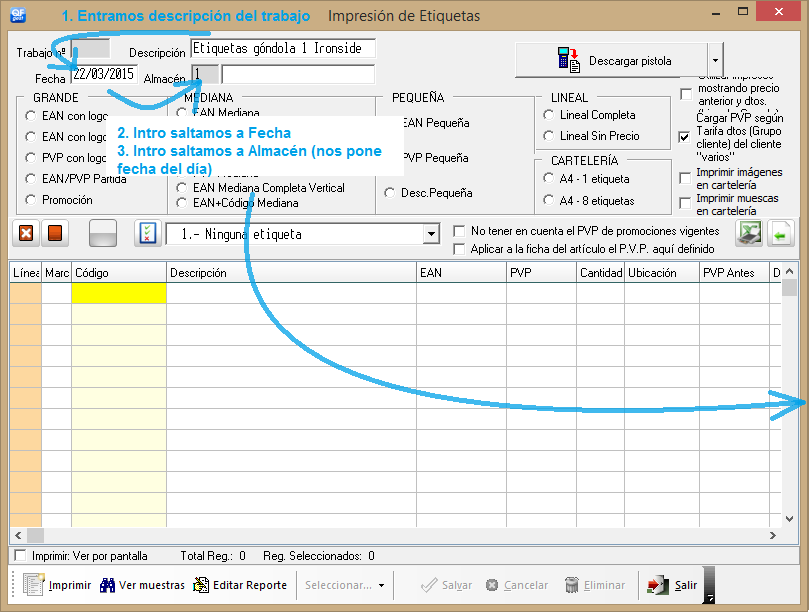Enable Imprimir muescas en cartelería
The width and height of the screenshot is (809, 612).
click(x=685, y=203)
